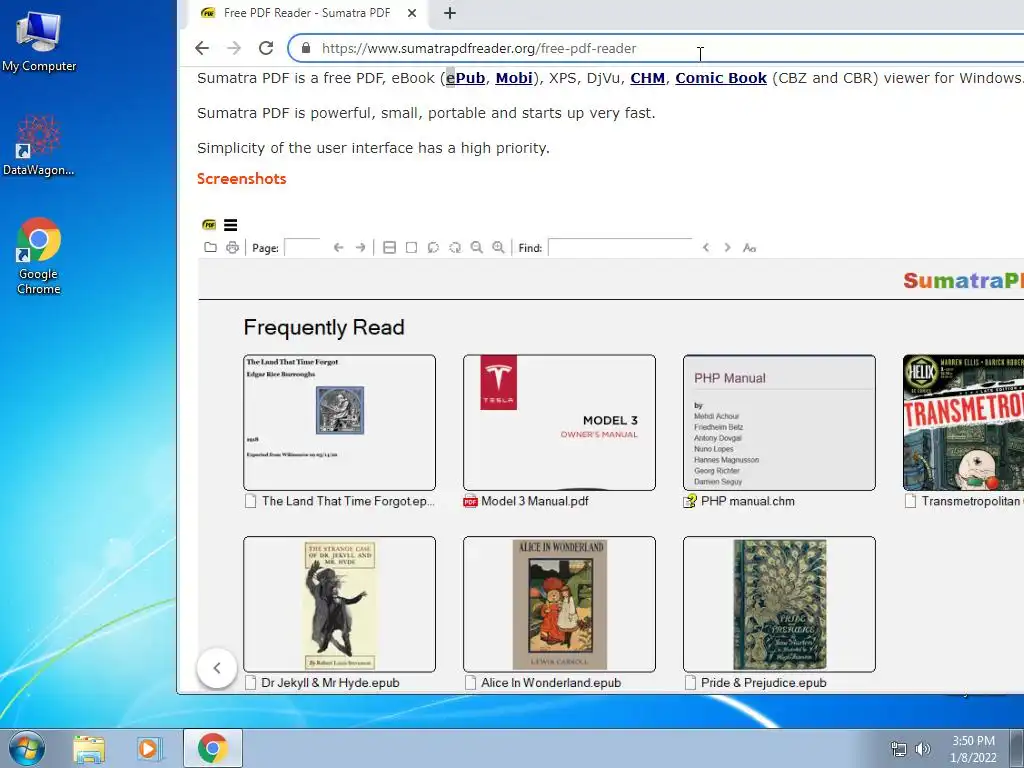Open My Computer desktop icon
Screen dimensions: 1024x768
tap(39, 41)
